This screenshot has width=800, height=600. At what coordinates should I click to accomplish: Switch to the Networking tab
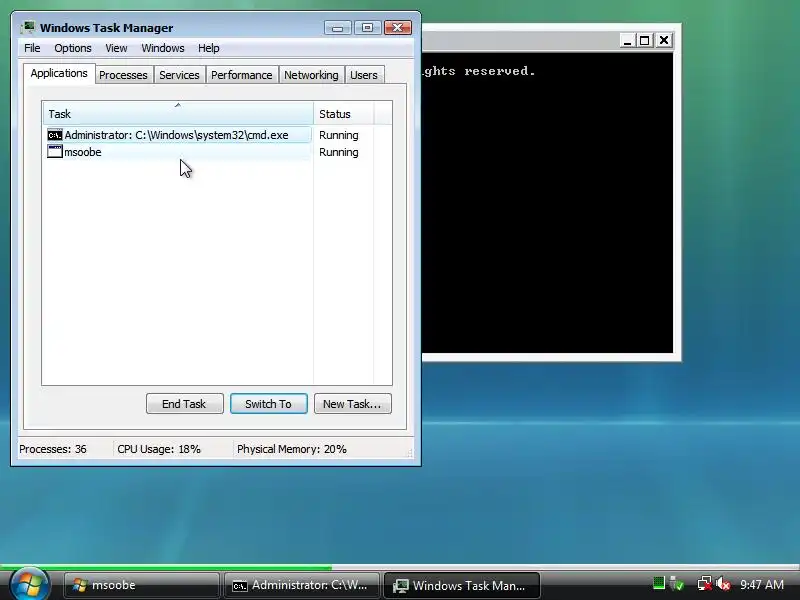(311, 75)
